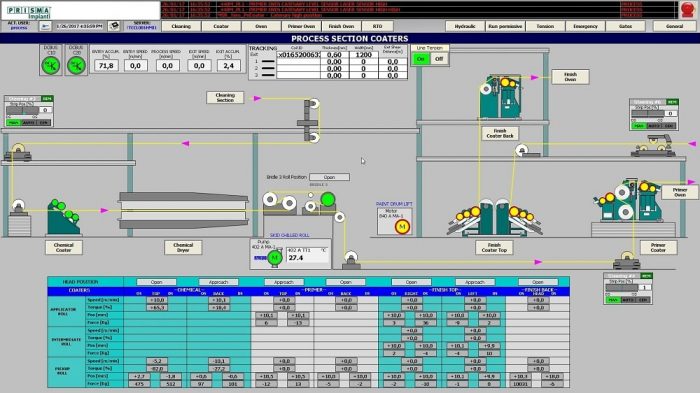
Task: Click the Finish Oven navigation label
Action: [570, 77]
